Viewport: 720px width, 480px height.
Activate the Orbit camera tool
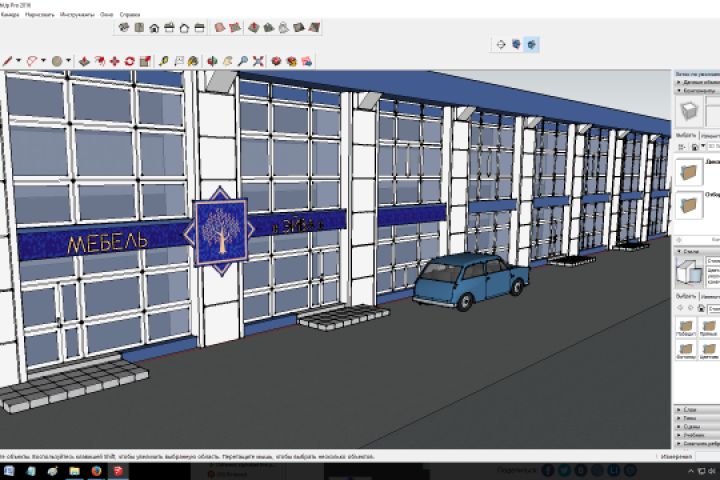[x=212, y=61]
